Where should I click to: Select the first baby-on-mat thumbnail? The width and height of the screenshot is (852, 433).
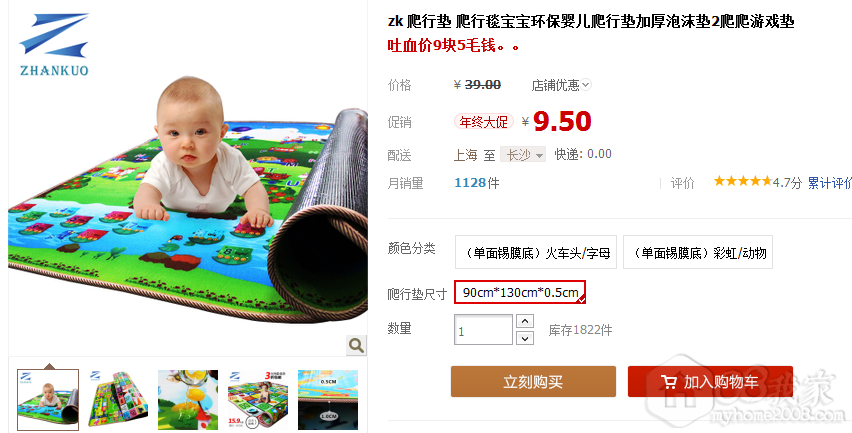pyautogui.click(x=48, y=400)
